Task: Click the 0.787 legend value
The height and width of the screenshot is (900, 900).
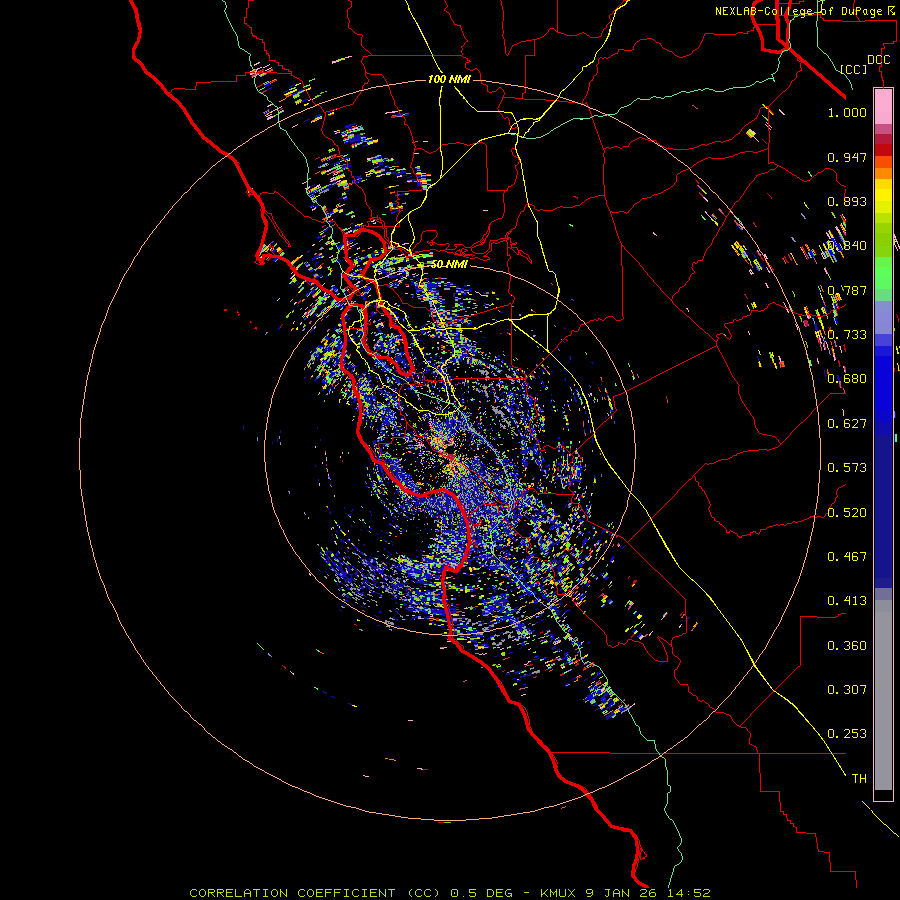Action: point(847,290)
